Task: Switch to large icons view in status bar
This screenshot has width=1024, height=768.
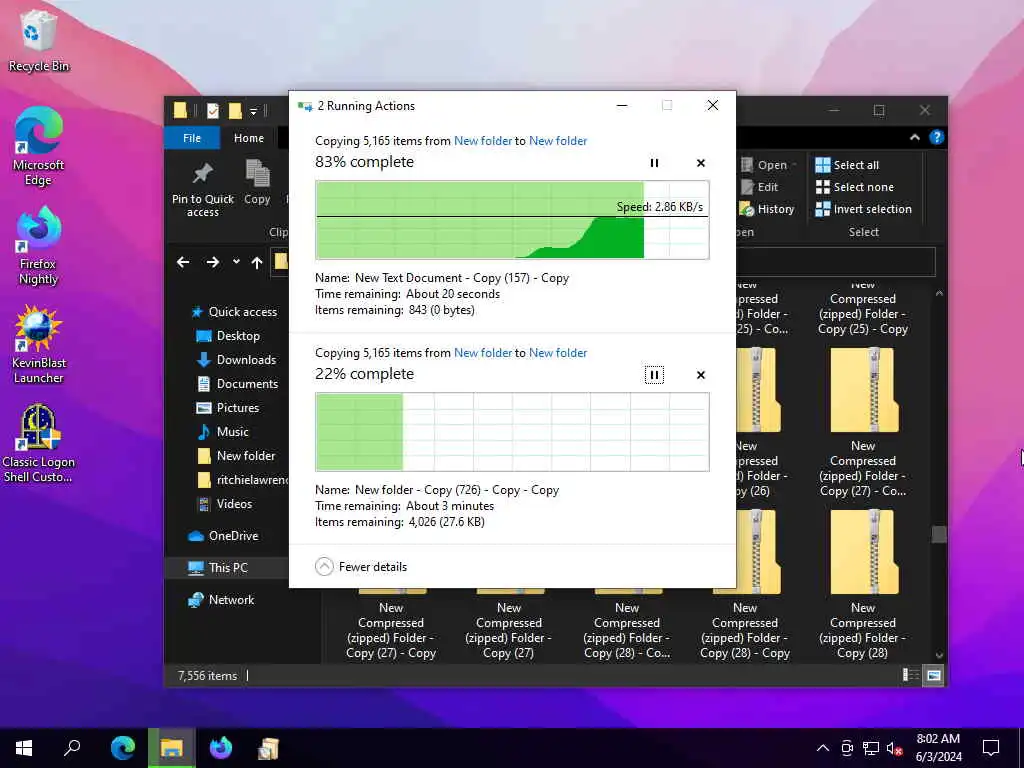Action: pyautogui.click(x=934, y=675)
